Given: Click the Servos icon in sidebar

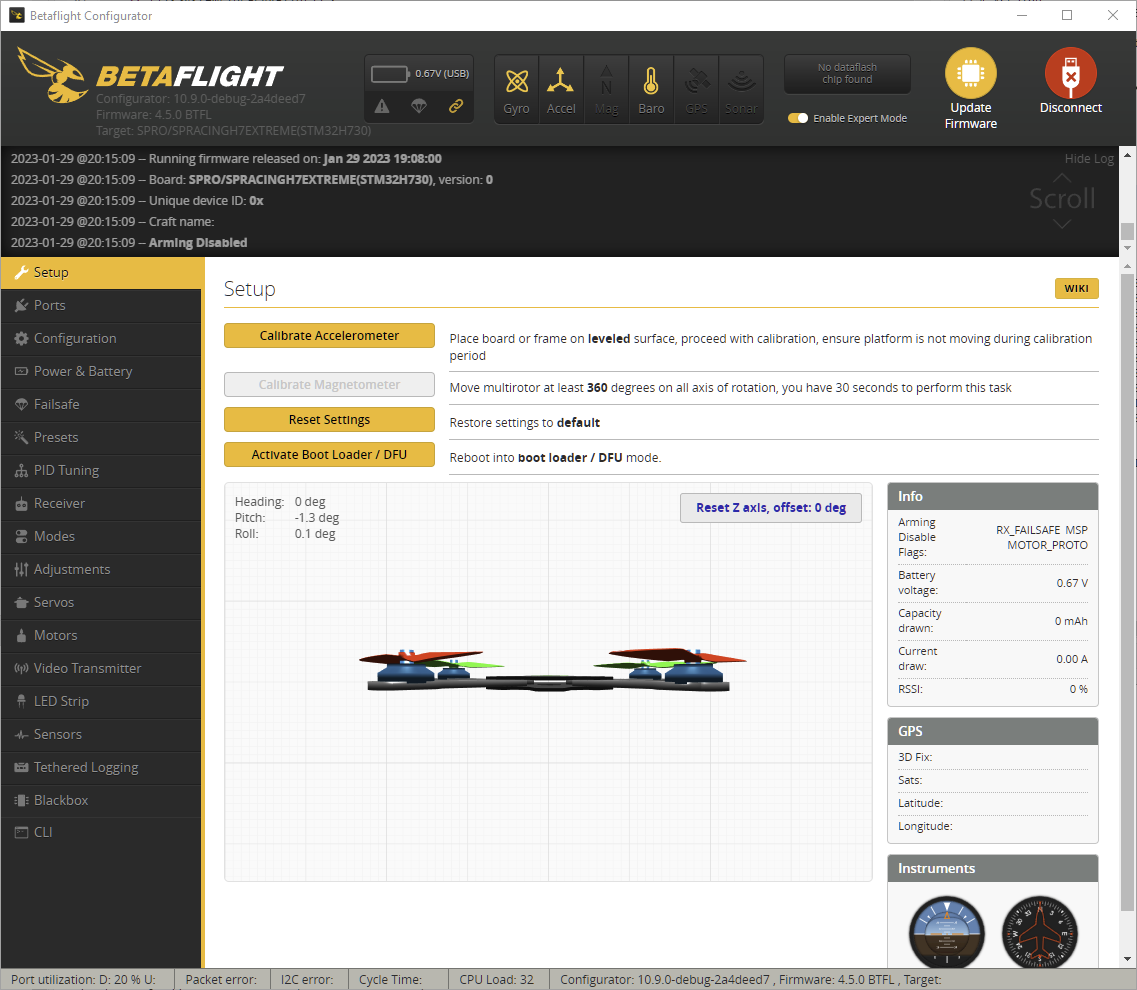Looking at the screenshot, I should coord(21,603).
